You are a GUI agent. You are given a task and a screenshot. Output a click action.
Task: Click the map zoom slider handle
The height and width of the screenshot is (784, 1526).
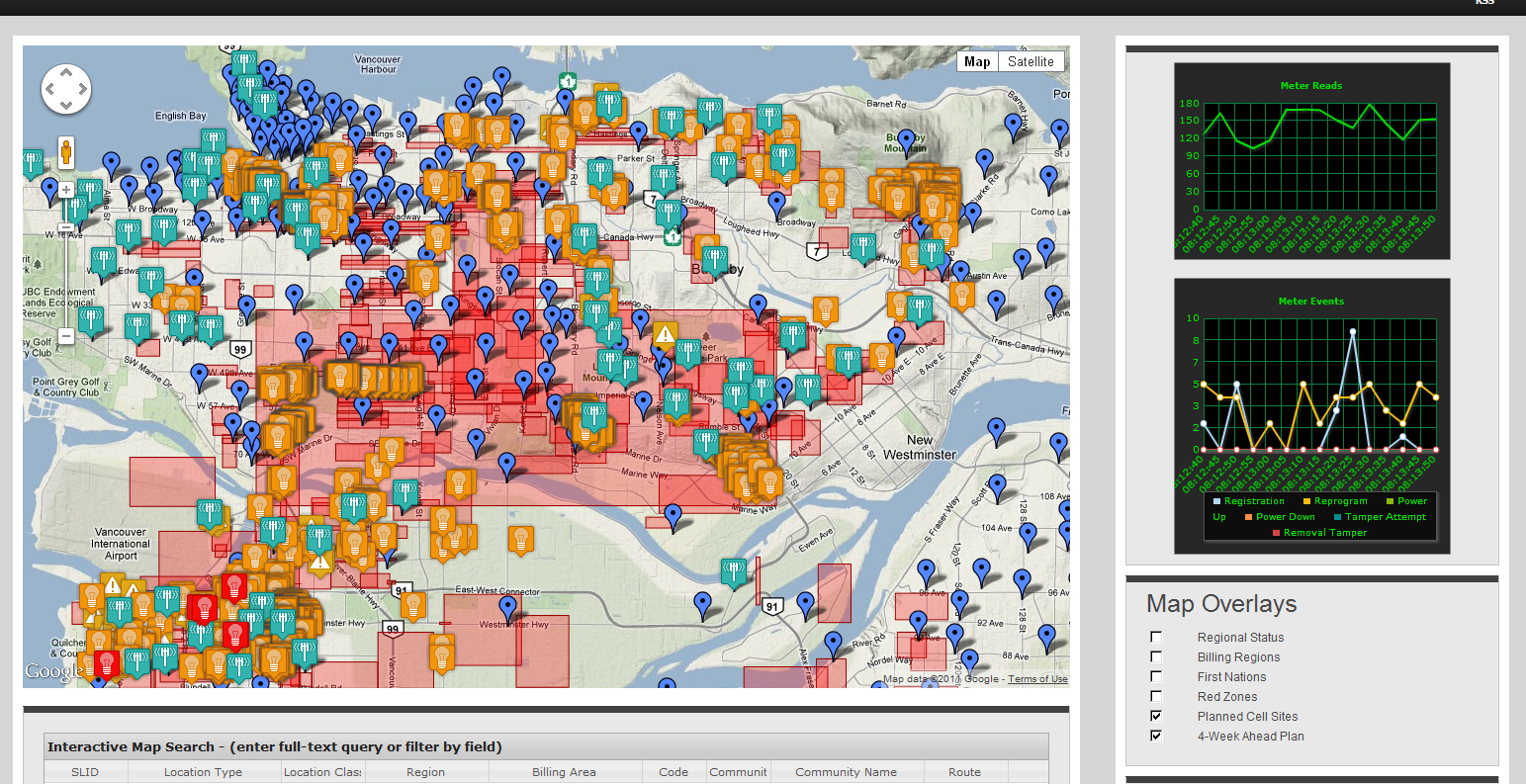pyautogui.click(x=66, y=228)
